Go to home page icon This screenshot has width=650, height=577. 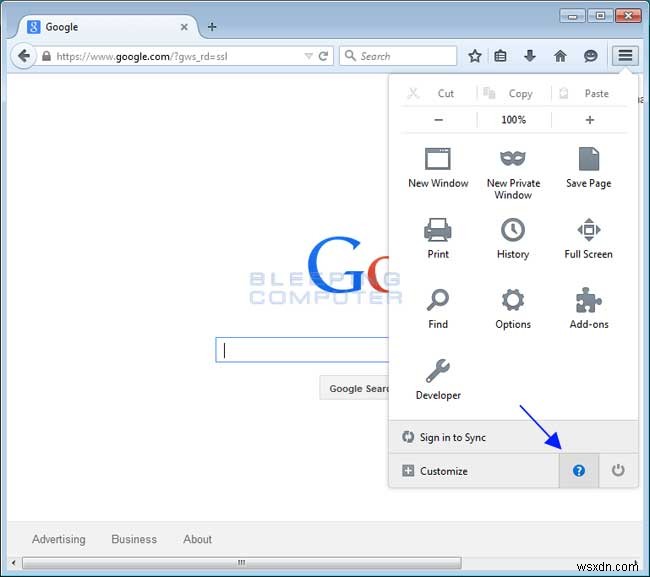[560, 56]
